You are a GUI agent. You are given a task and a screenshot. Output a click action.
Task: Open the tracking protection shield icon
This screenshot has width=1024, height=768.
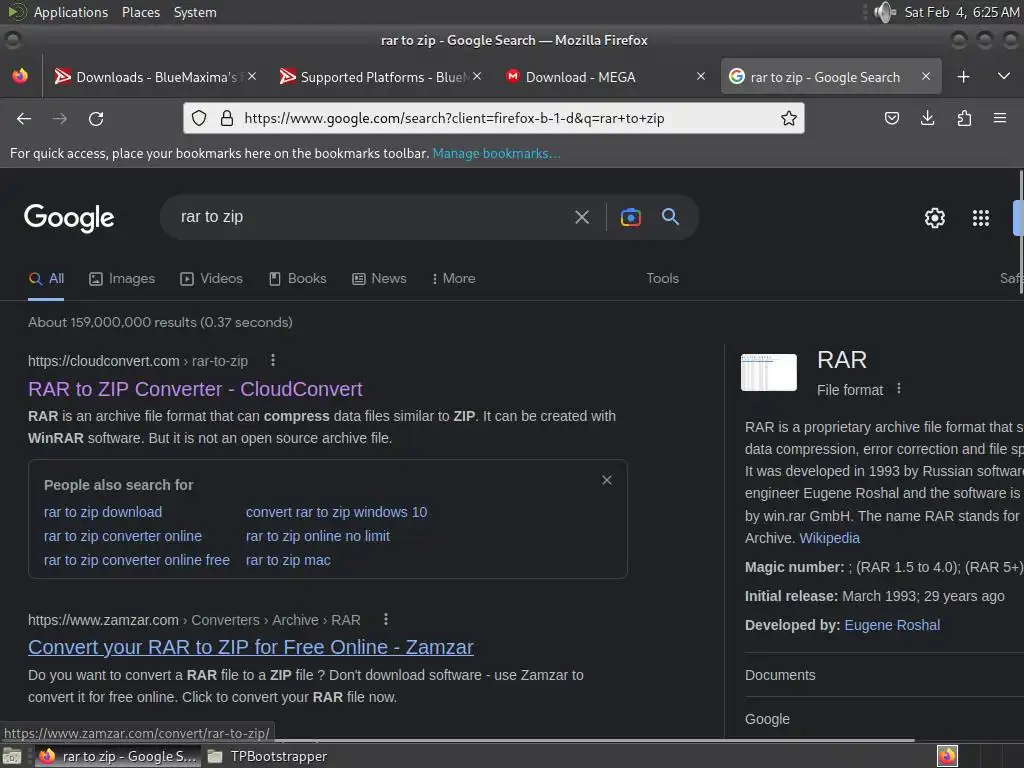199,118
